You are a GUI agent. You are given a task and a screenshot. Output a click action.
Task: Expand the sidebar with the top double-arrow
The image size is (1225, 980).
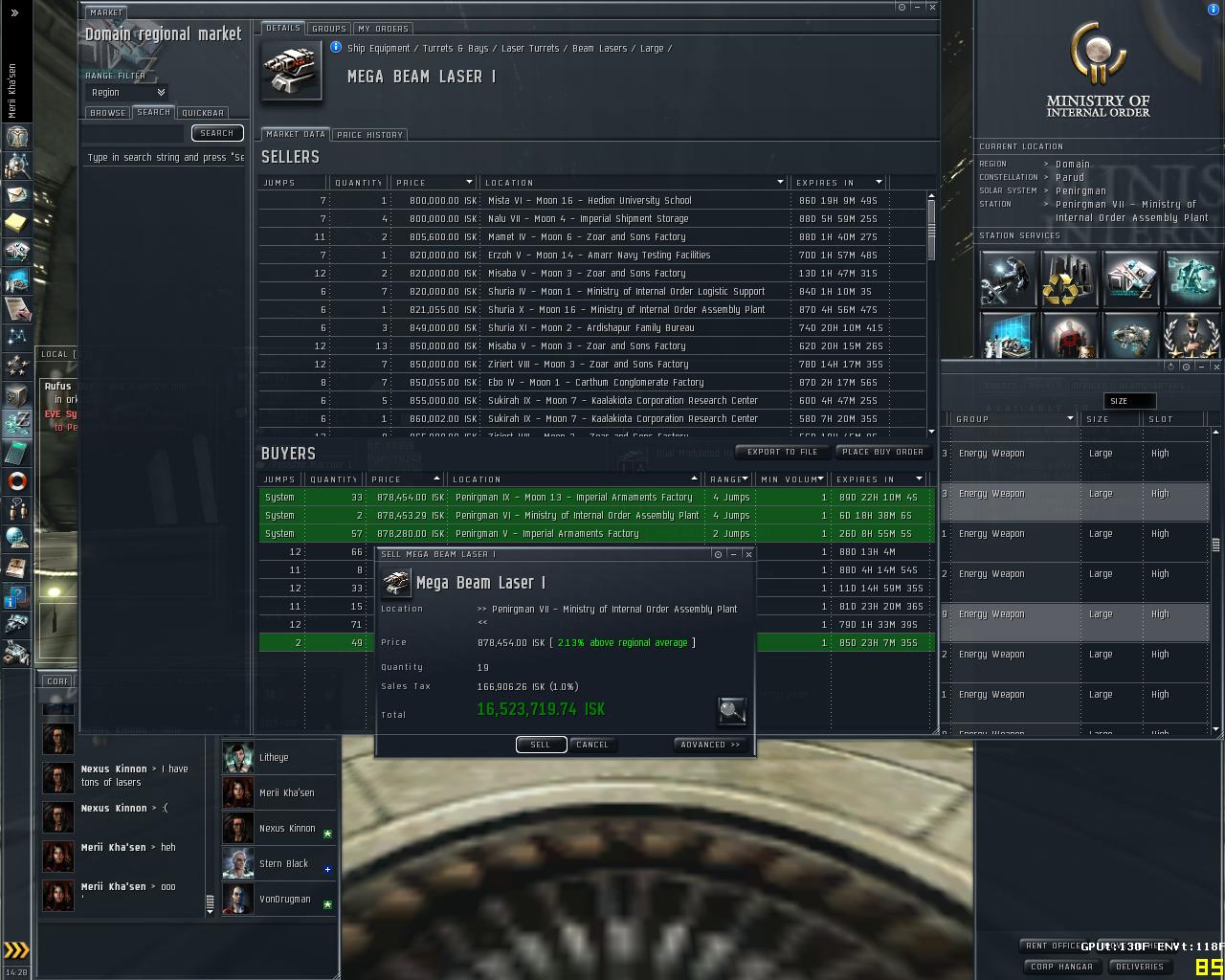click(x=15, y=13)
